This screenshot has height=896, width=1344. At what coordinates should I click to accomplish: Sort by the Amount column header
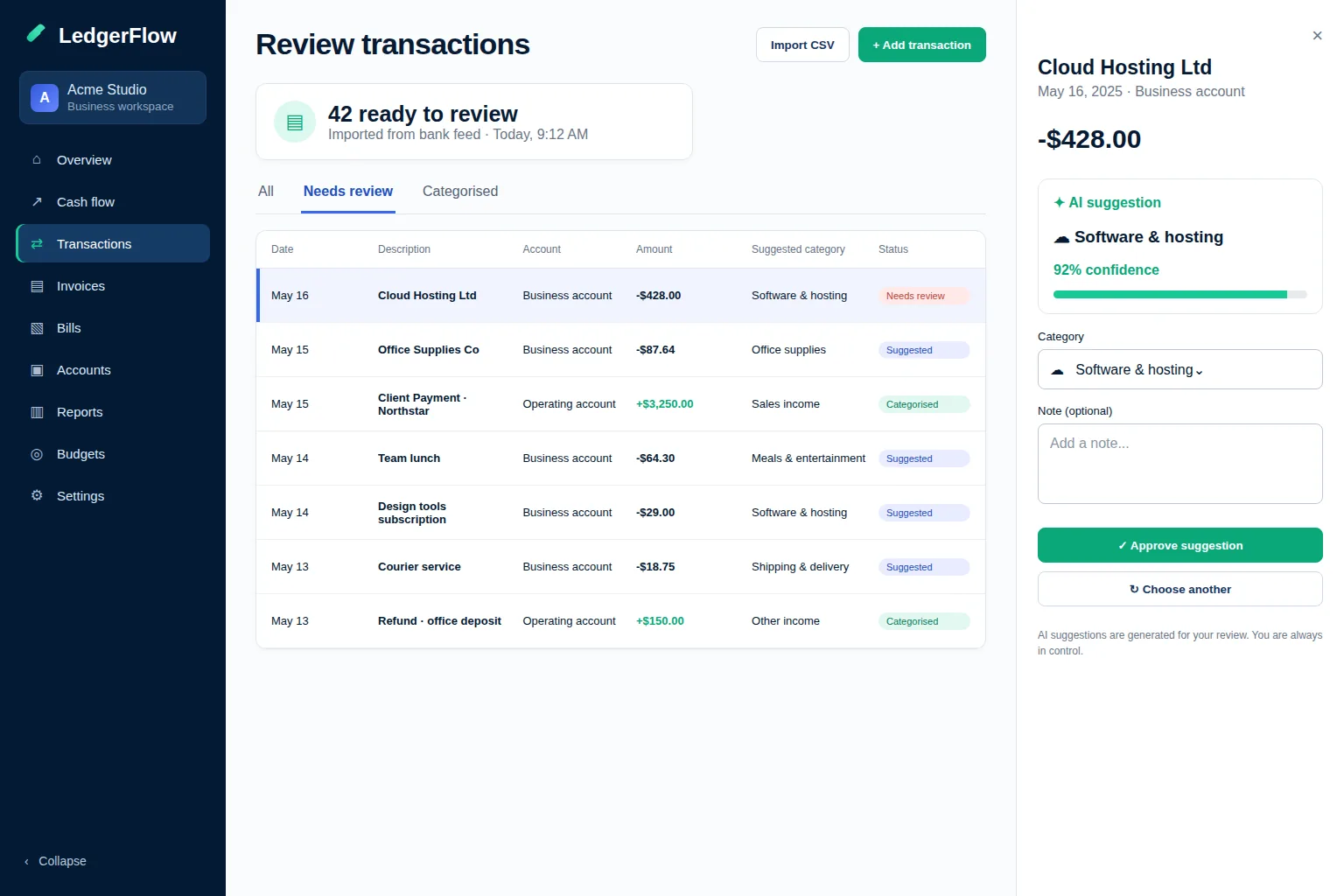point(654,249)
